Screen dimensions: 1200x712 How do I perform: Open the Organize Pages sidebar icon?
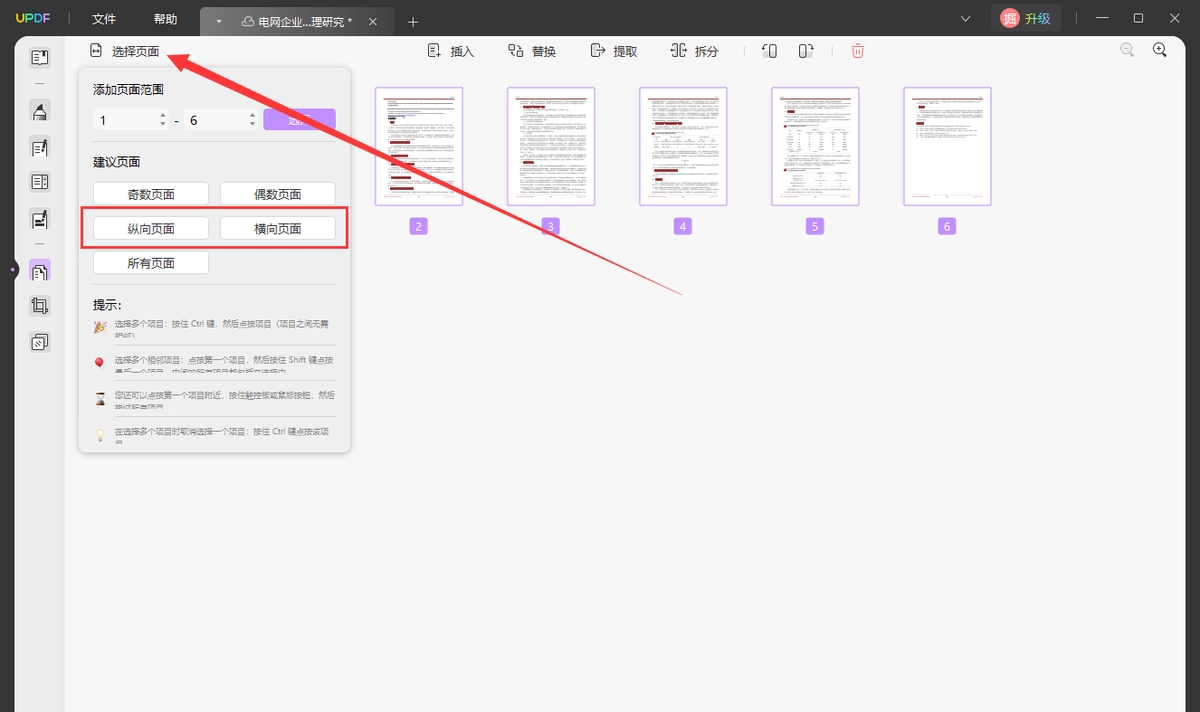[x=40, y=270]
